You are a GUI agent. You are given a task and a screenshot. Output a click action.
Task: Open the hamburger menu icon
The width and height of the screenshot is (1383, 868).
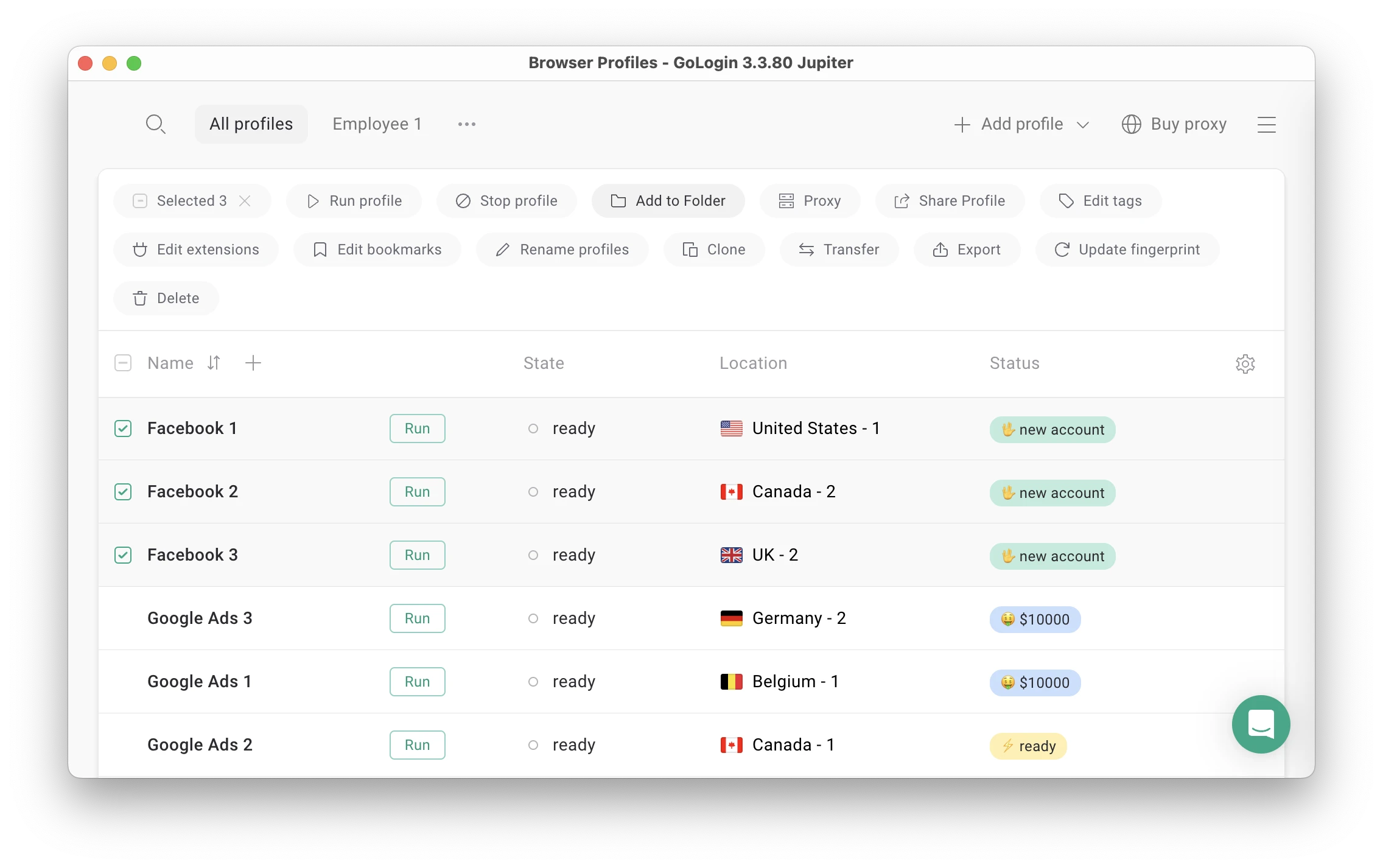tap(1267, 124)
